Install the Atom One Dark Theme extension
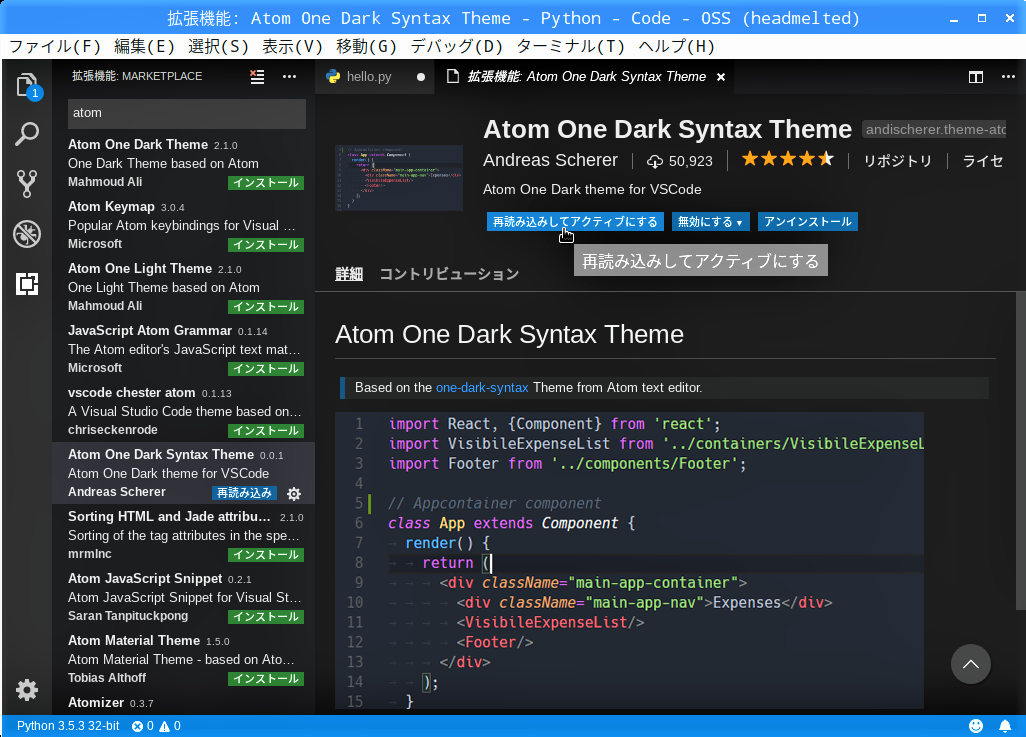The width and height of the screenshot is (1026, 737). (266, 183)
